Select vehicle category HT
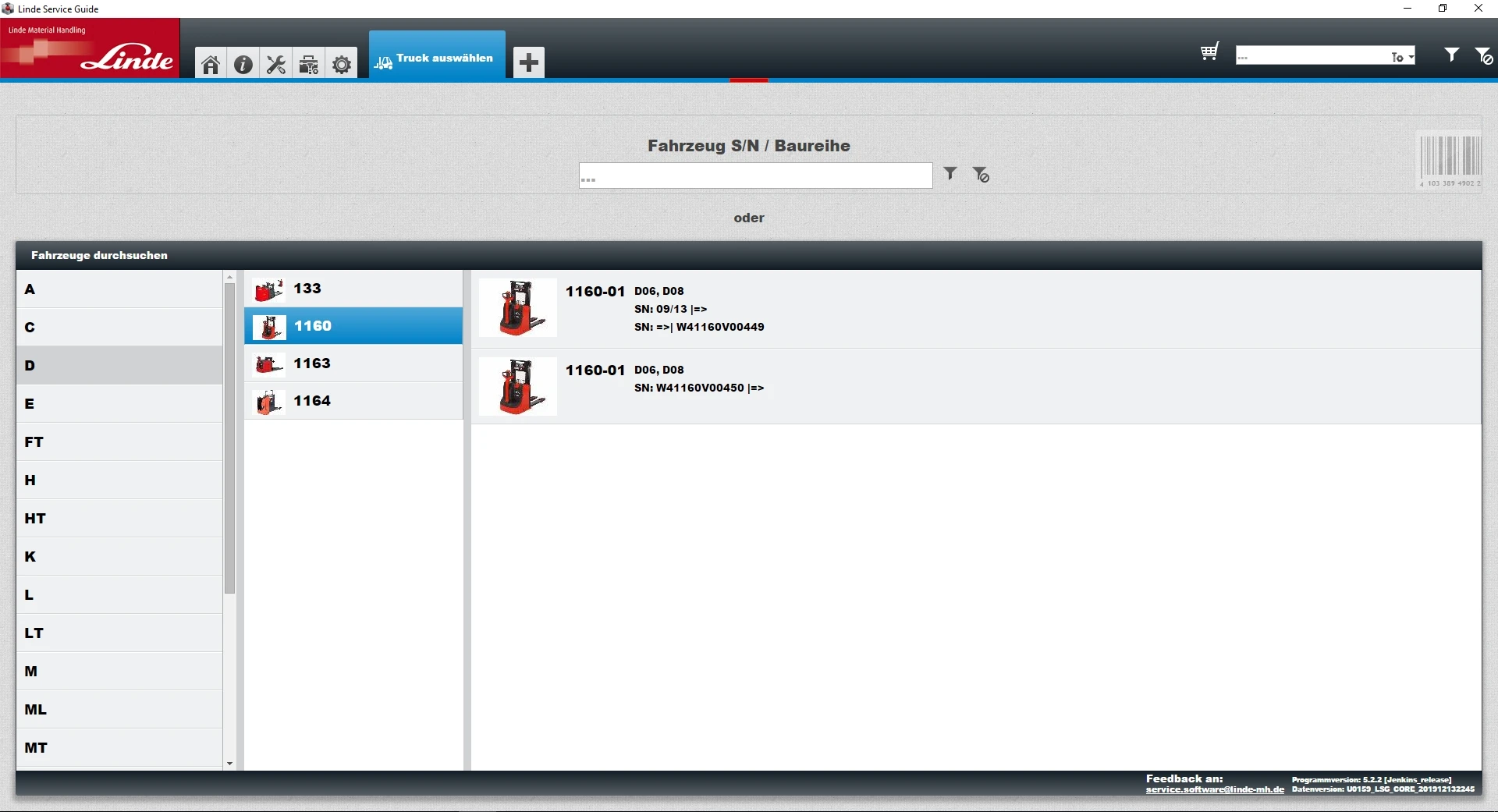 (119, 519)
